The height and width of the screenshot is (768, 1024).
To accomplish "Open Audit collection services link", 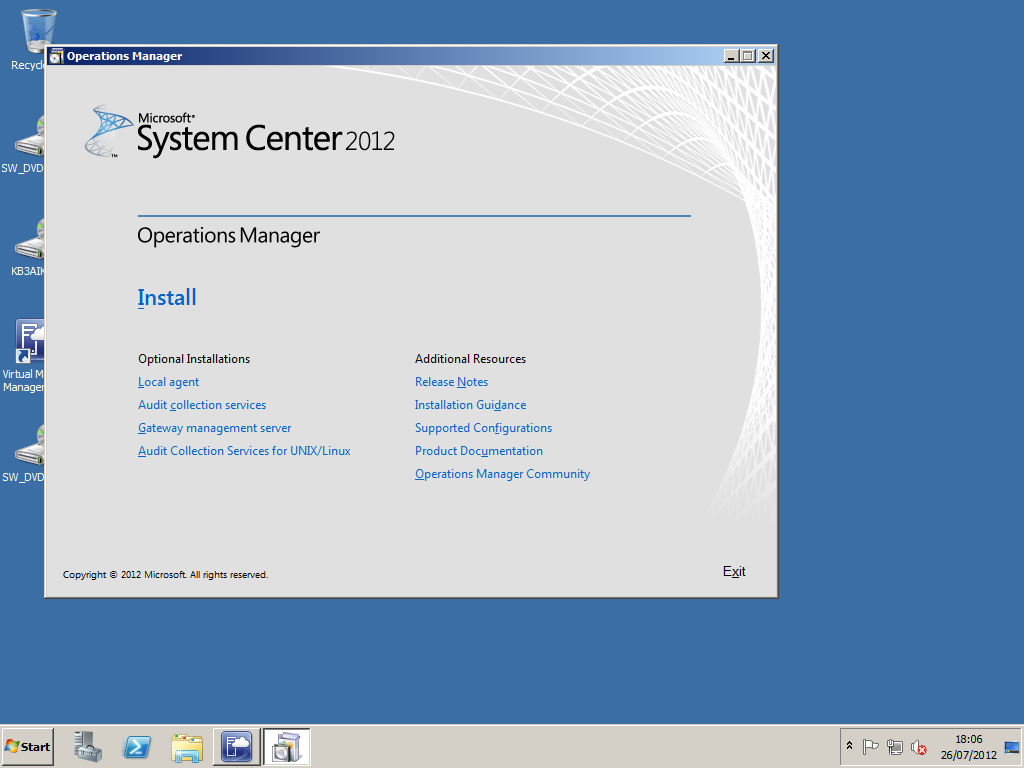I will tap(202, 405).
